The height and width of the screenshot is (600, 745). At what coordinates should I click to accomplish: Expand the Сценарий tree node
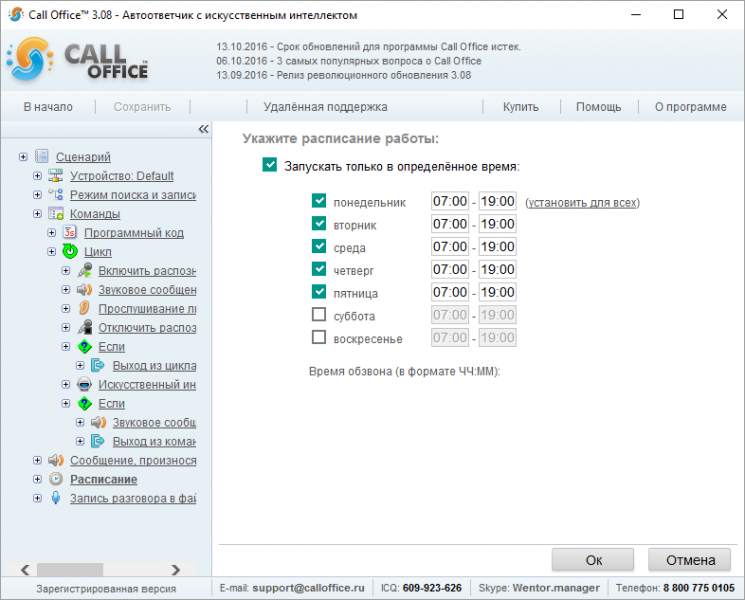coord(23,157)
